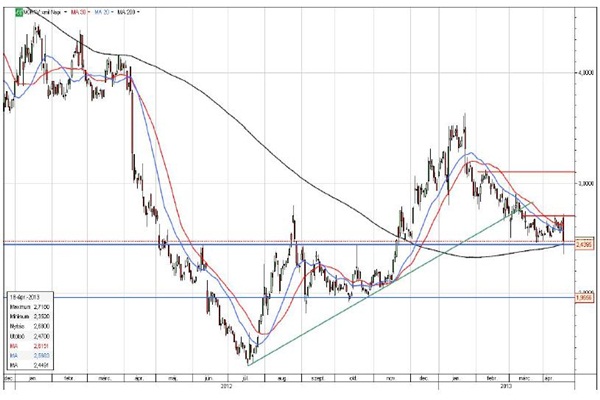600x400 pixels.
Task: Click the 1,9556 support price label
Action: pyautogui.click(x=584, y=296)
